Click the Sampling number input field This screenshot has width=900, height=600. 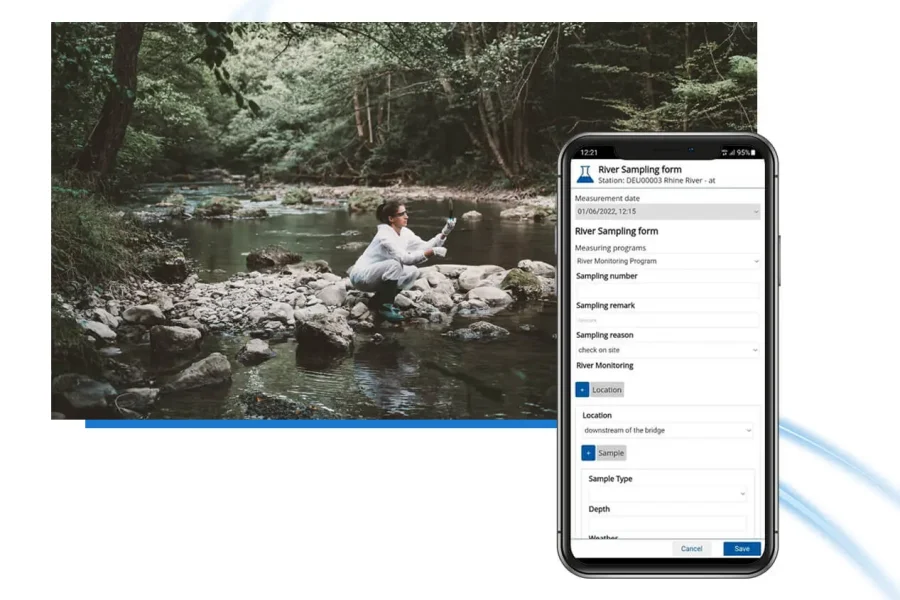click(x=667, y=290)
